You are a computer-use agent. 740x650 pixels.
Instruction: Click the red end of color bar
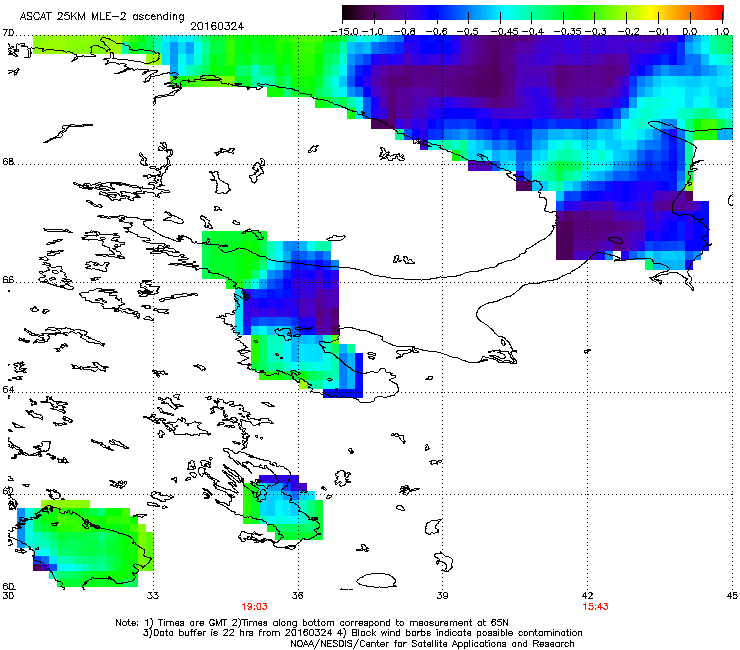click(717, 13)
